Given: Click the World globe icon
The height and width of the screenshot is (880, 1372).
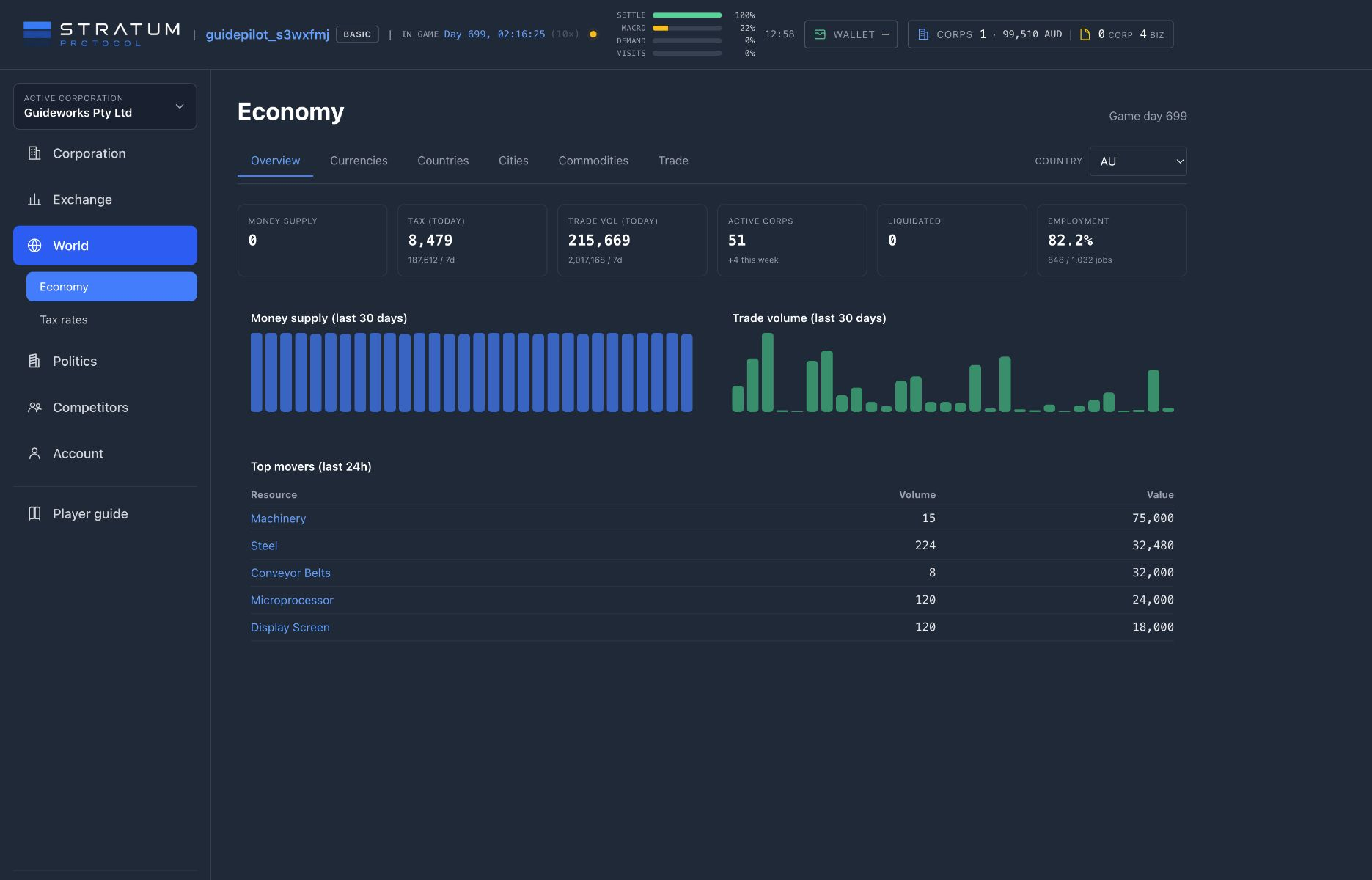Looking at the screenshot, I should 34,246.
